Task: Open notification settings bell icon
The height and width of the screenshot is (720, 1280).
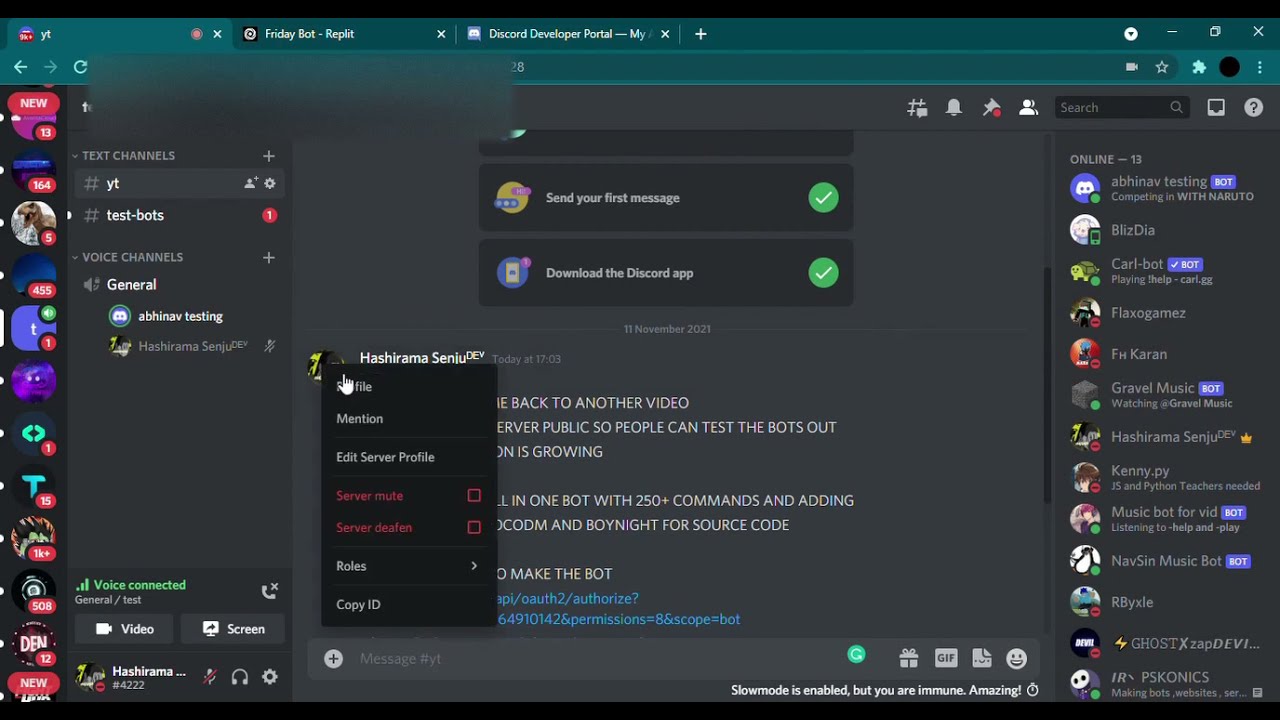Action: point(954,108)
